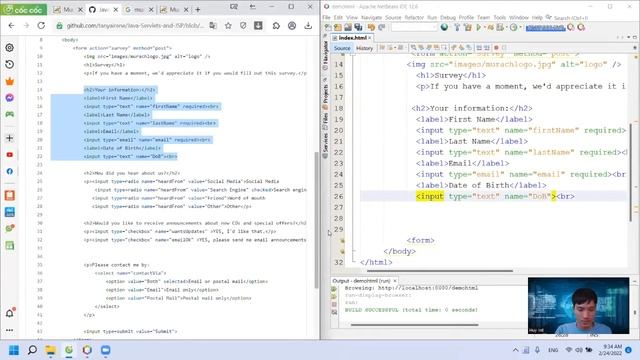The image size is (640, 360).
Task: Open sidebar settings gear in Coc Coc
Action: coord(9,48)
